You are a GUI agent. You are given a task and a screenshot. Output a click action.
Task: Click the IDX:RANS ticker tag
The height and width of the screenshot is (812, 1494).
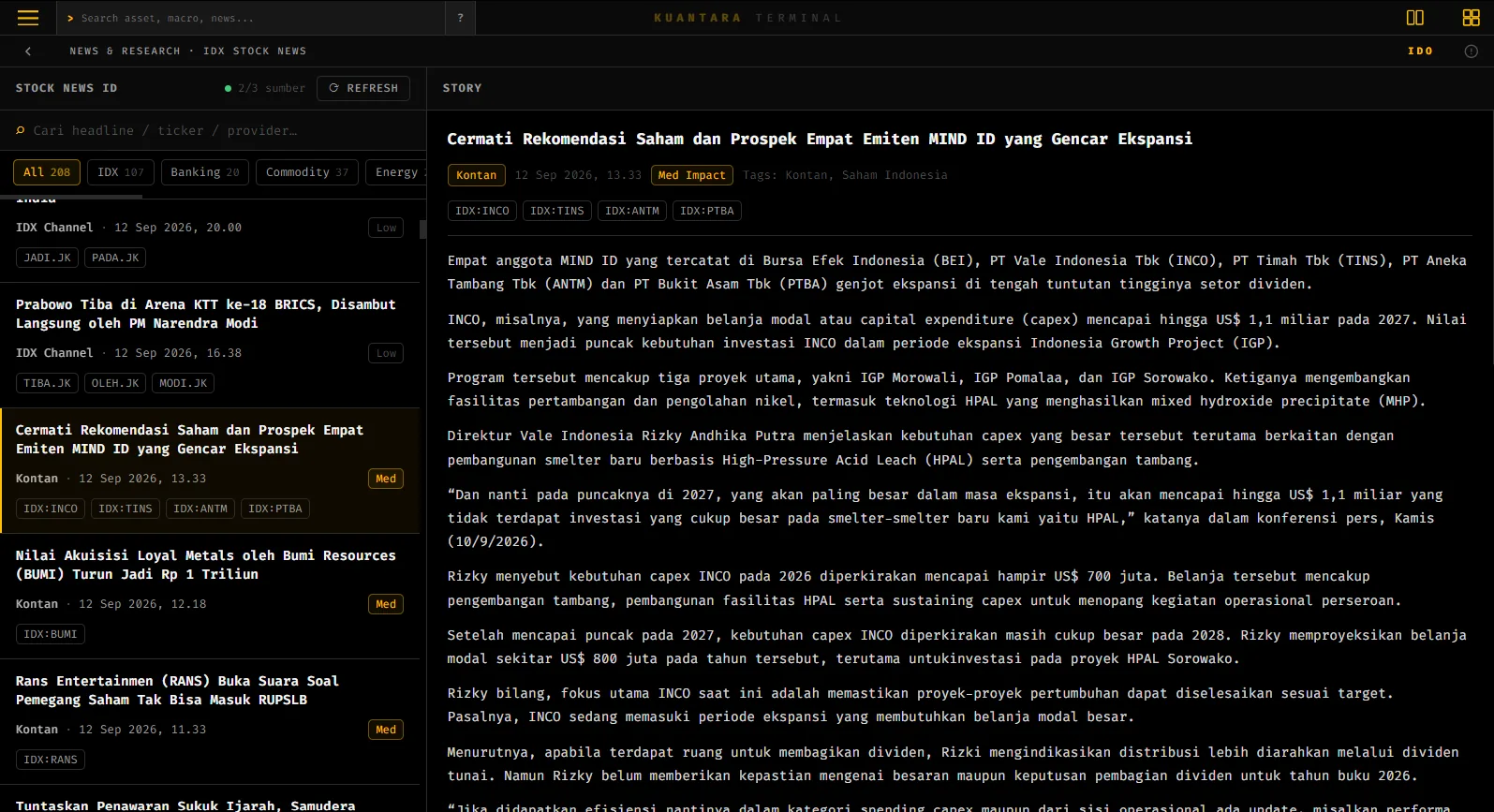coord(51,760)
